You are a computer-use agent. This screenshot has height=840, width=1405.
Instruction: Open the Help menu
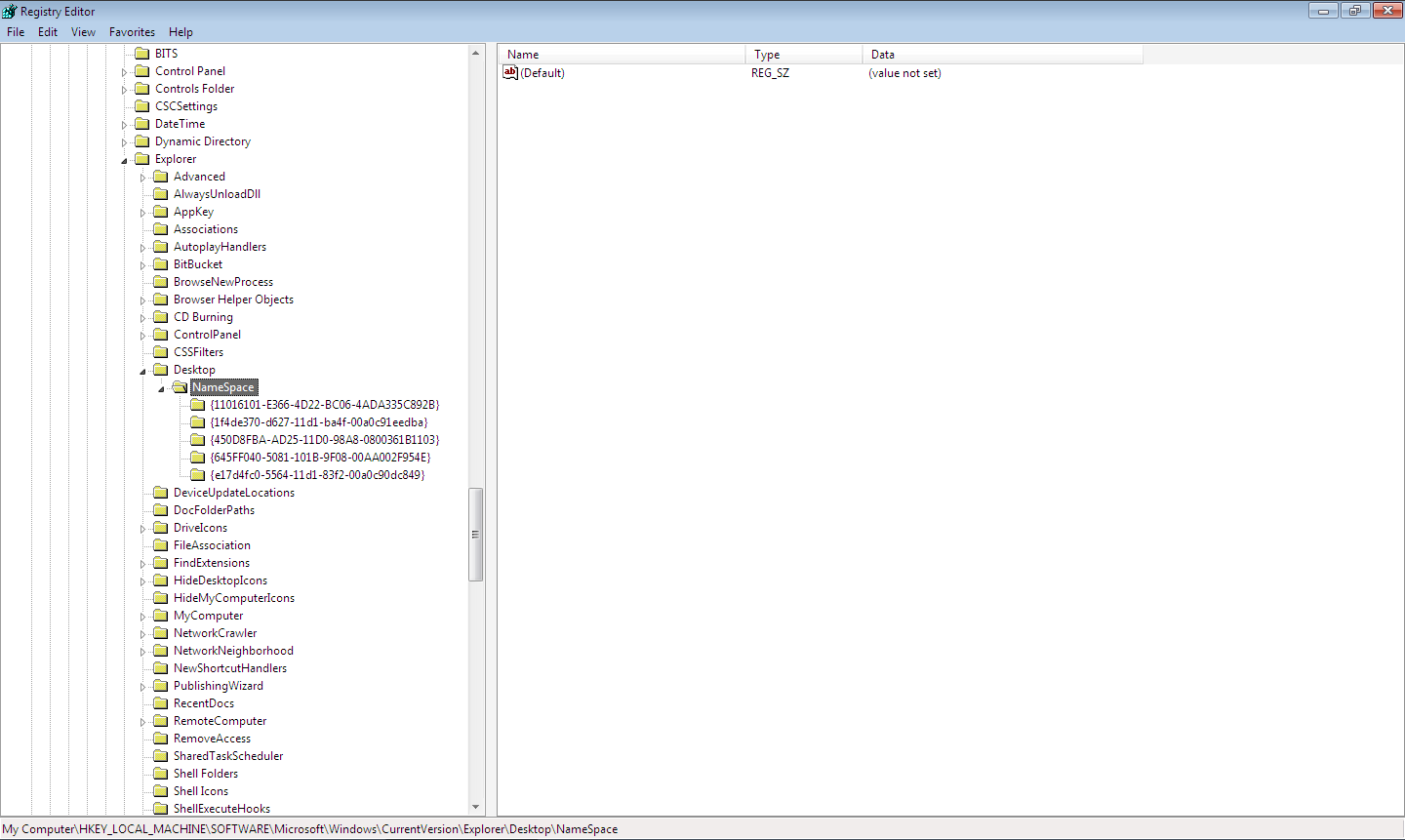coord(181,32)
